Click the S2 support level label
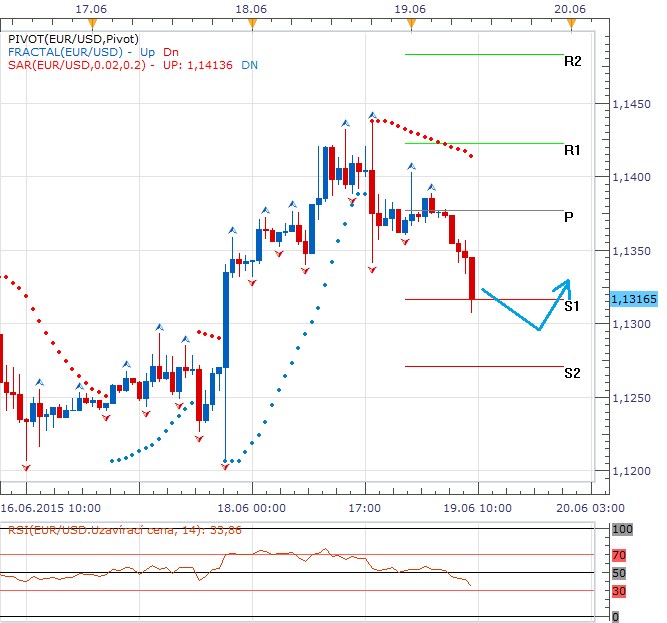 tap(572, 373)
